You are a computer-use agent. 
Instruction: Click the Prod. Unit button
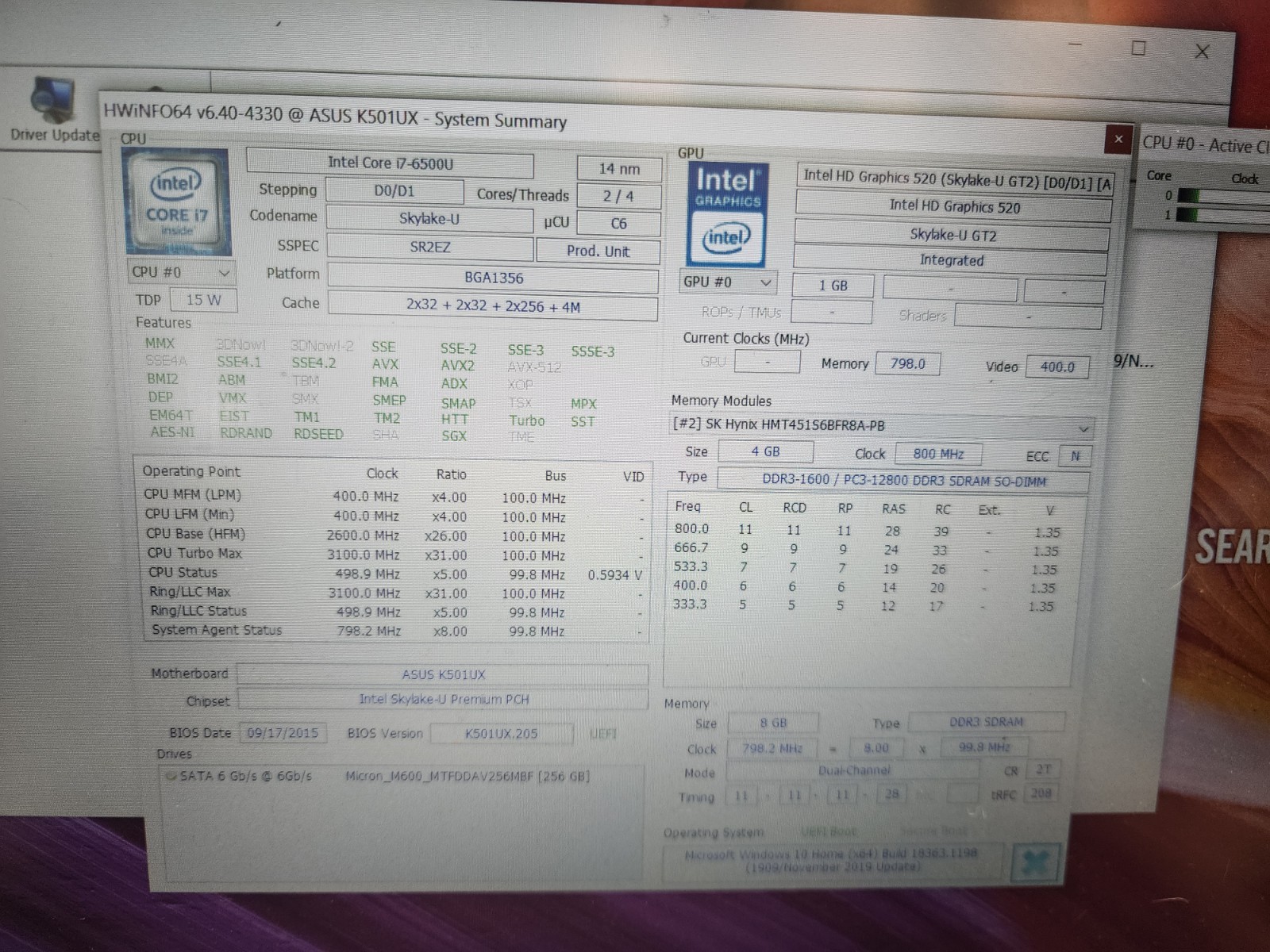coord(598,251)
